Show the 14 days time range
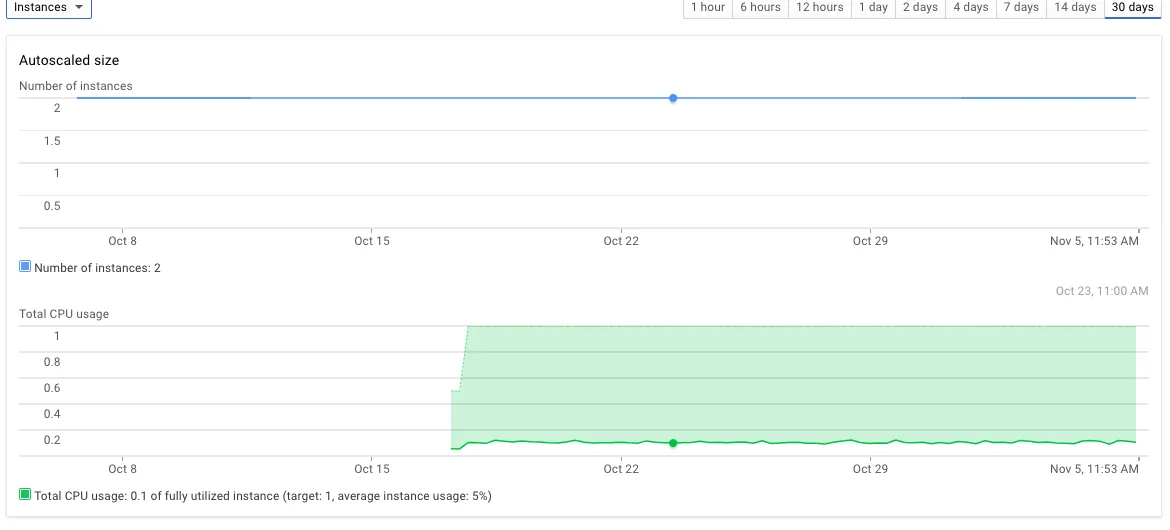 click(x=1074, y=7)
